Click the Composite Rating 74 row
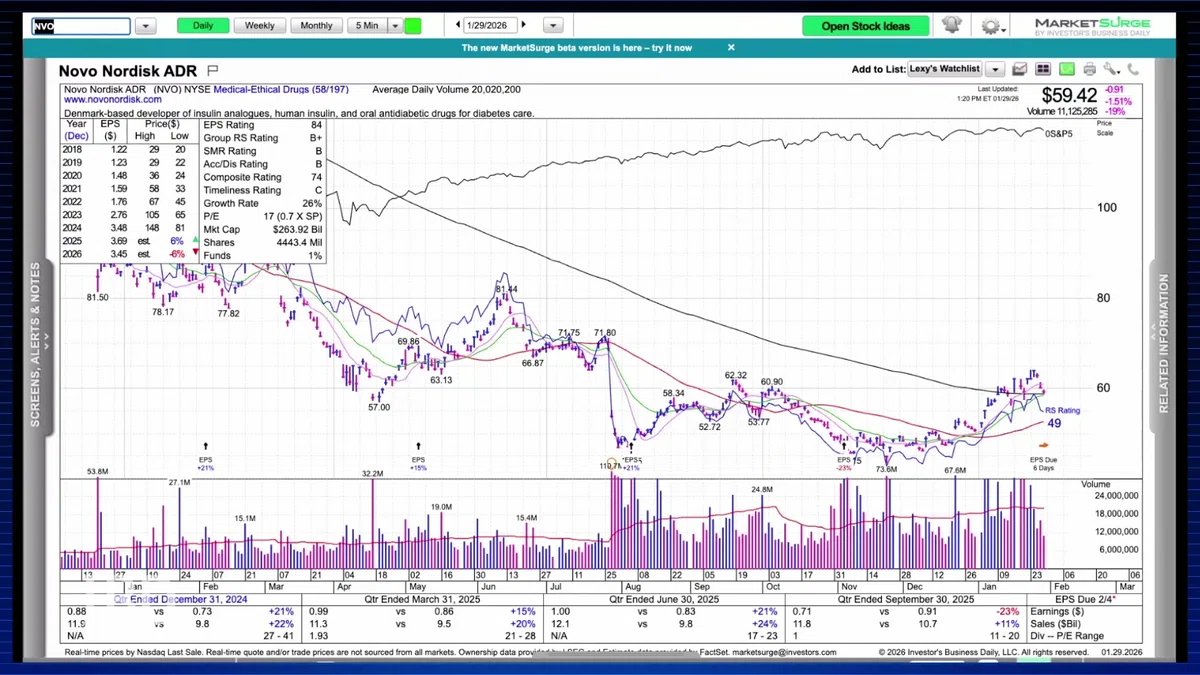The image size is (1200, 675). click(263, 177)
